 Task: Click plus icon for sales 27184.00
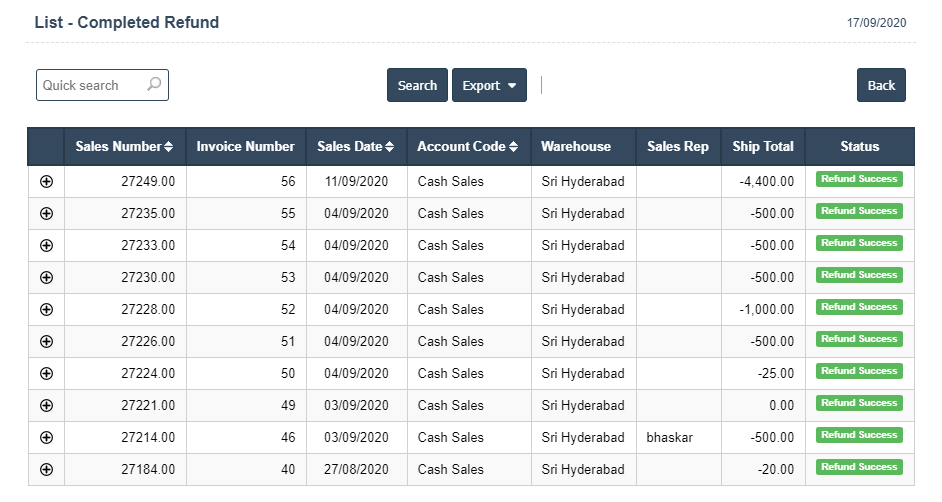pos(46,469)
